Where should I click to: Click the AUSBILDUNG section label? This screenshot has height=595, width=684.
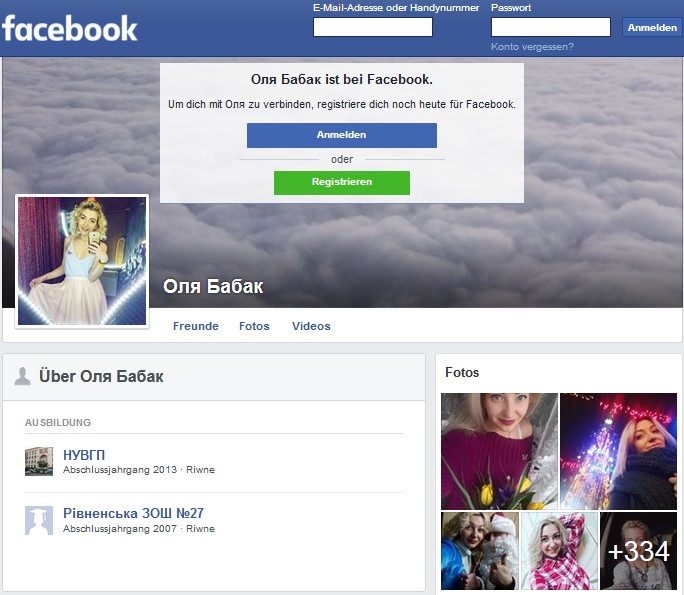point(58,423)
